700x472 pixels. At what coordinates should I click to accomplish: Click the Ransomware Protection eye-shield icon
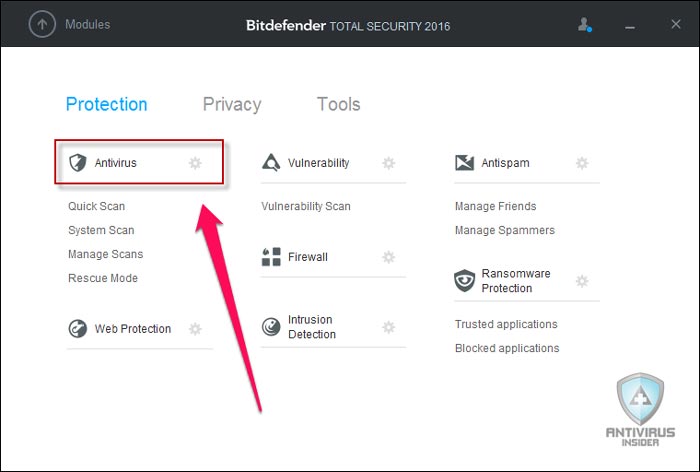point(464,280)
